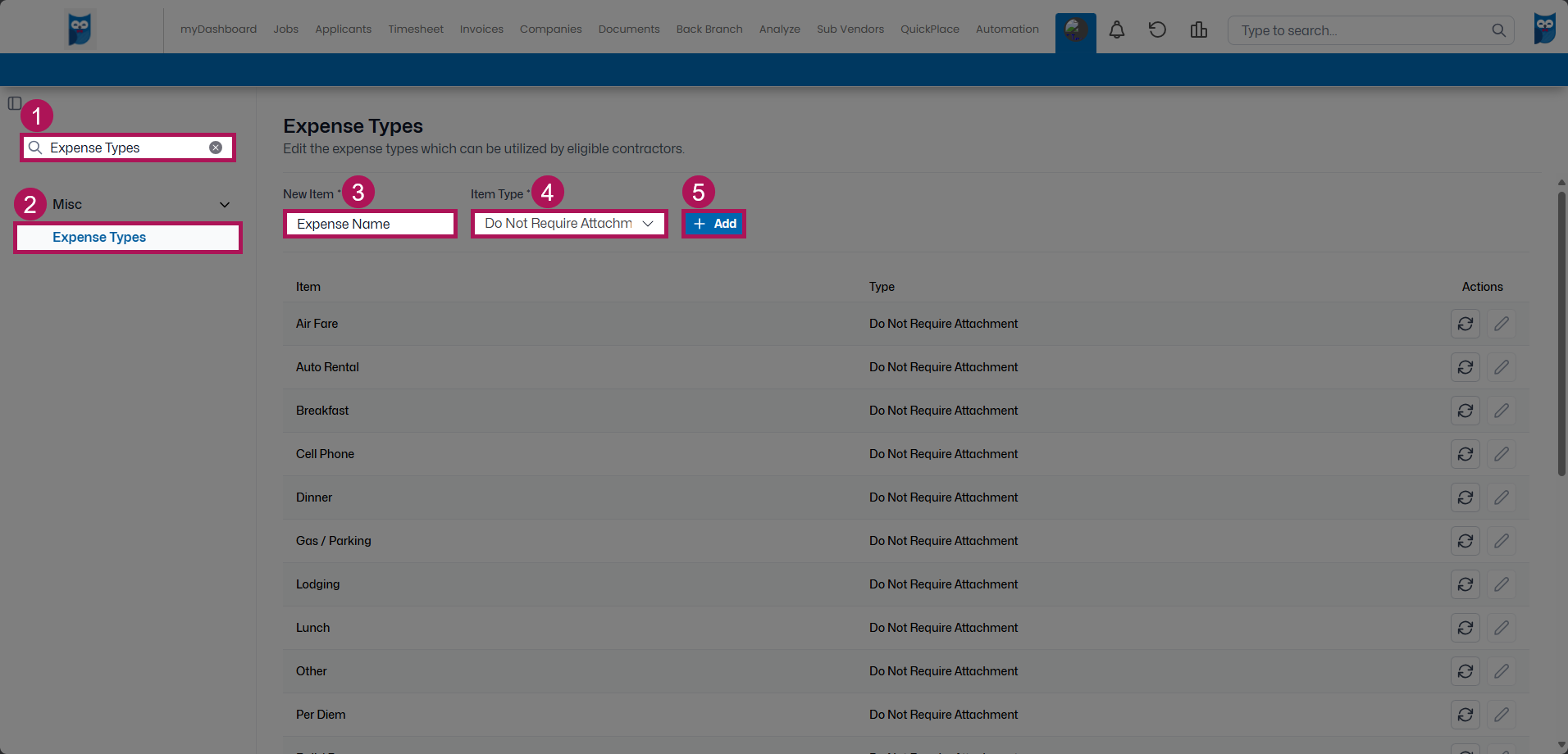Open the Invoices menu item
The width and height of the screenshot is (1568, 754).
tap(481, 29)
